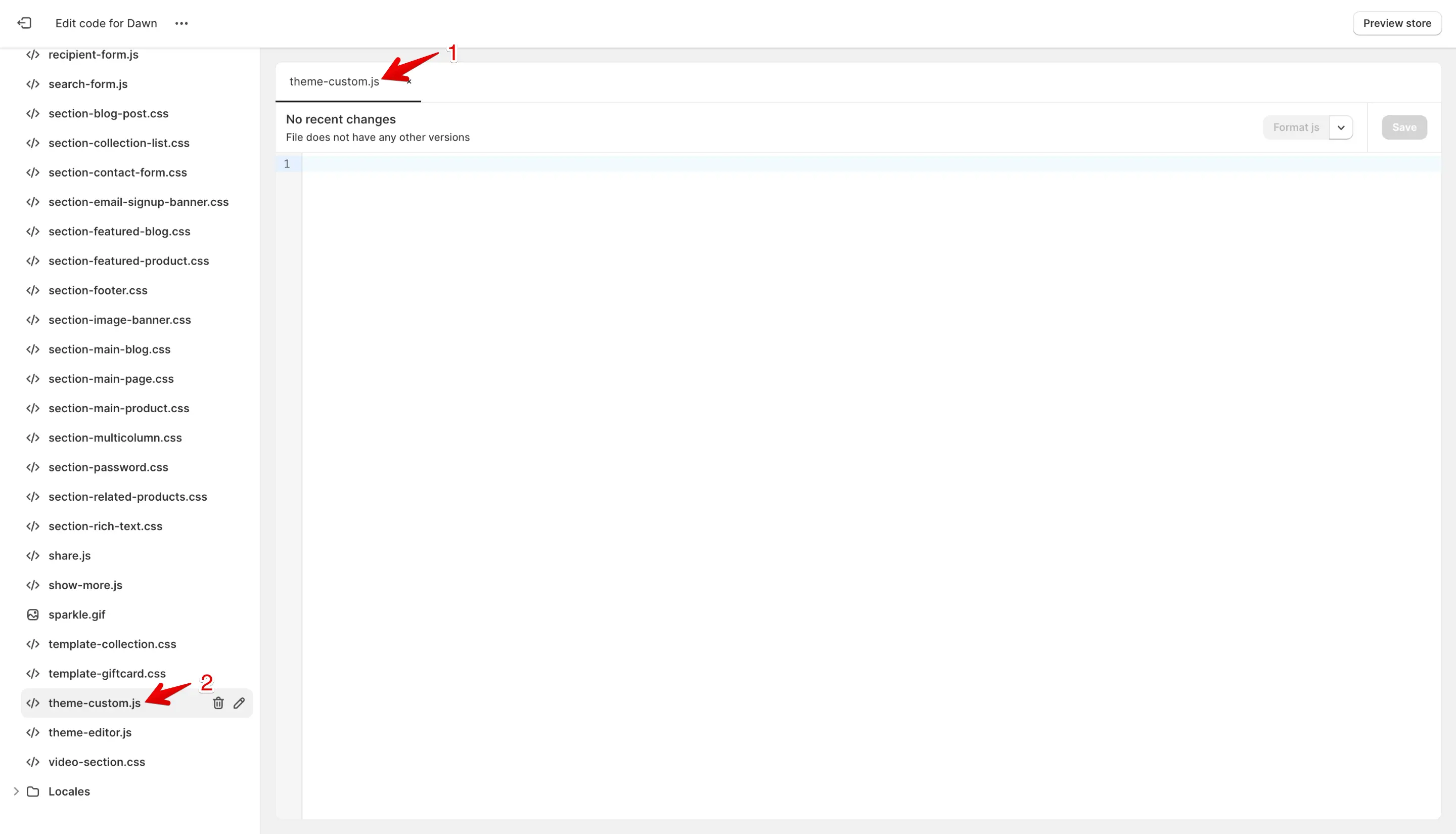Click code icon beside template-collection.css

[x=33, y=644]
